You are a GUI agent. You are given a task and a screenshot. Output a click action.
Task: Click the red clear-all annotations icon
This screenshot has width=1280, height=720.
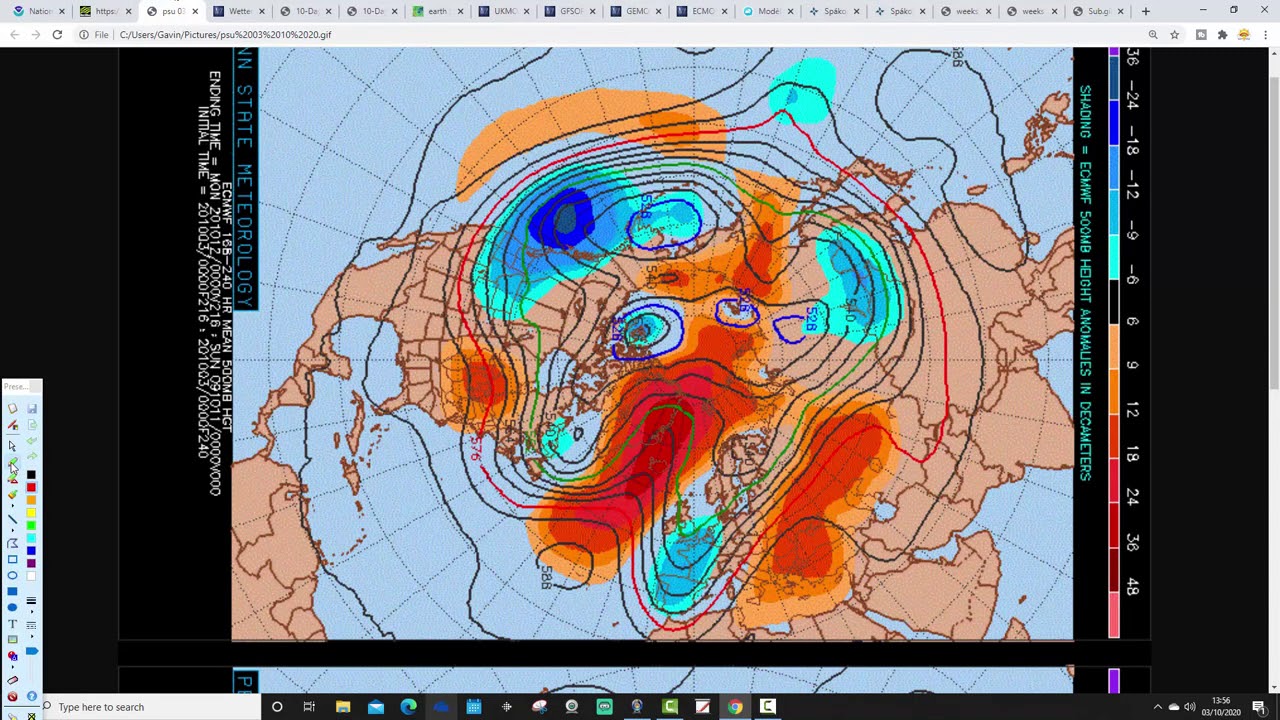(x=12, y=696)
